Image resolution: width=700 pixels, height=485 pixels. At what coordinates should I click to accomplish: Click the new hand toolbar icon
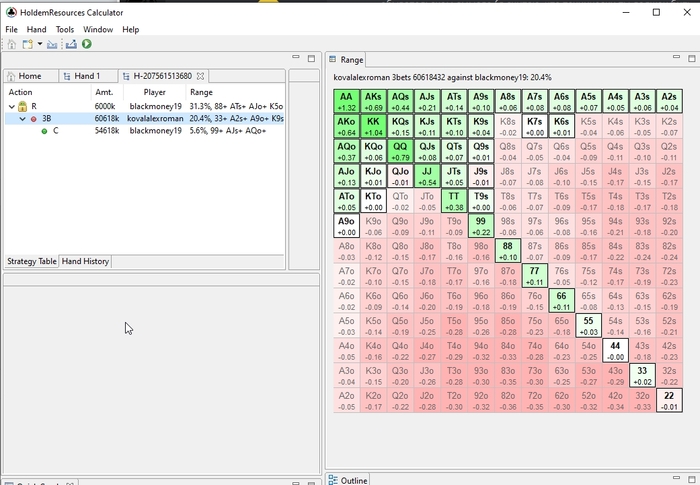click(28, 44)
